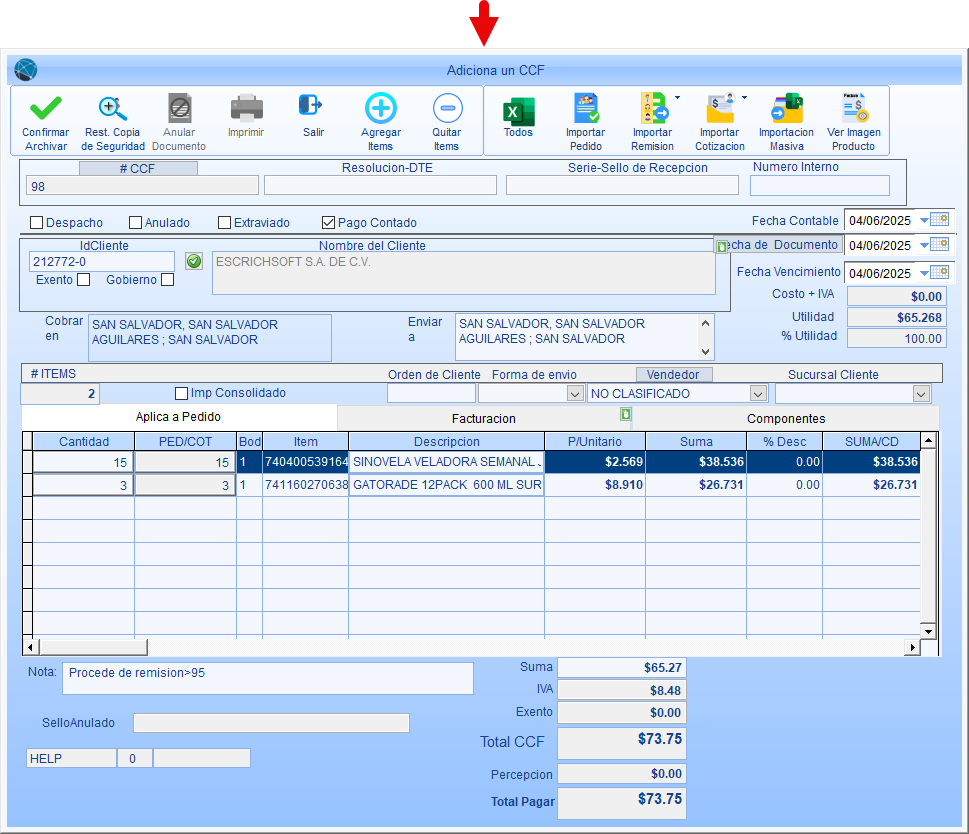
Task: Uncheck the Pago Contado checkbox
Action: (328, 223)
